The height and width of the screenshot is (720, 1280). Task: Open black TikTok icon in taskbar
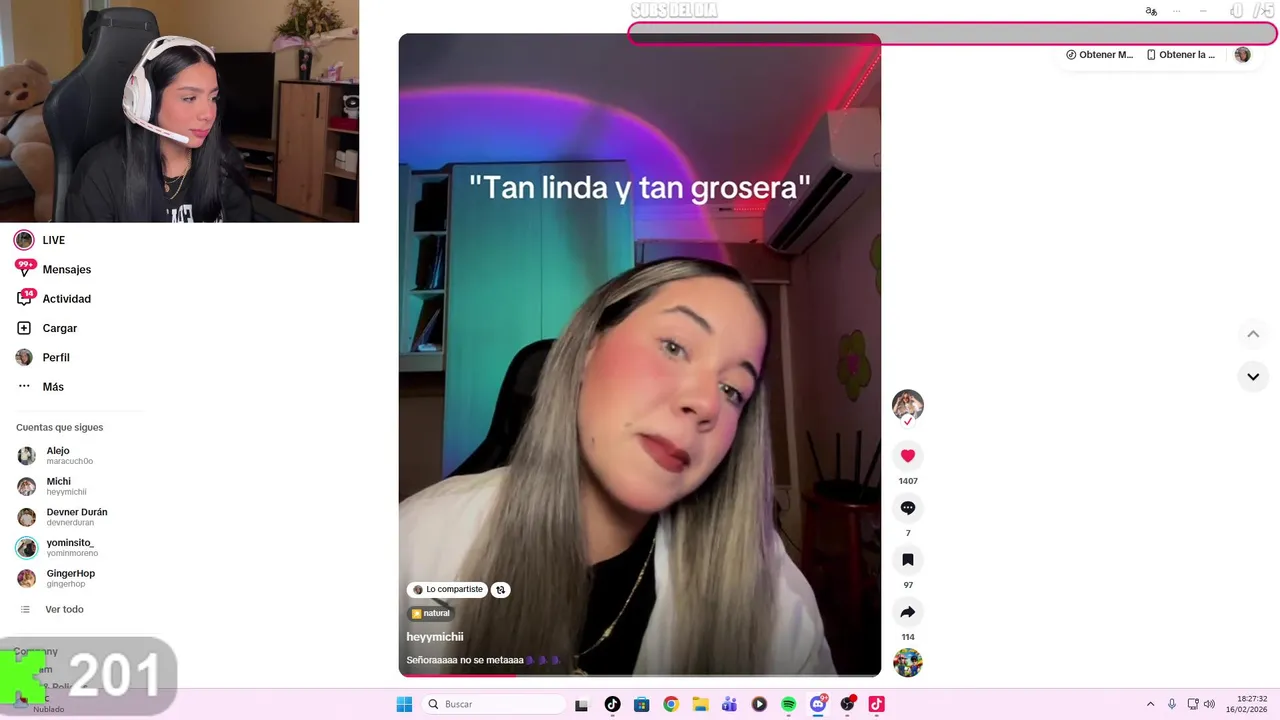pos(612,705)
